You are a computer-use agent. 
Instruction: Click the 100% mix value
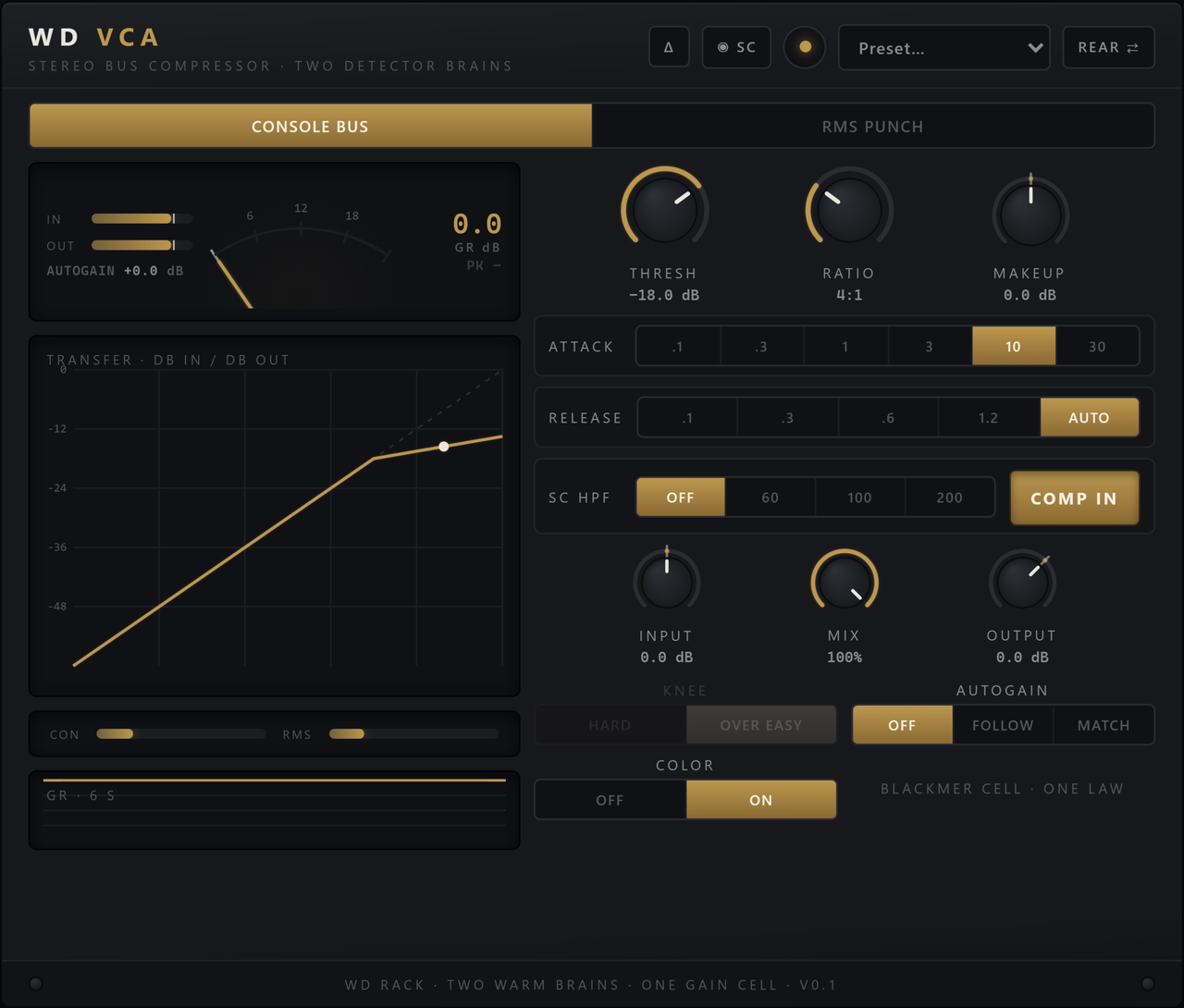click(x=845, y=658)
